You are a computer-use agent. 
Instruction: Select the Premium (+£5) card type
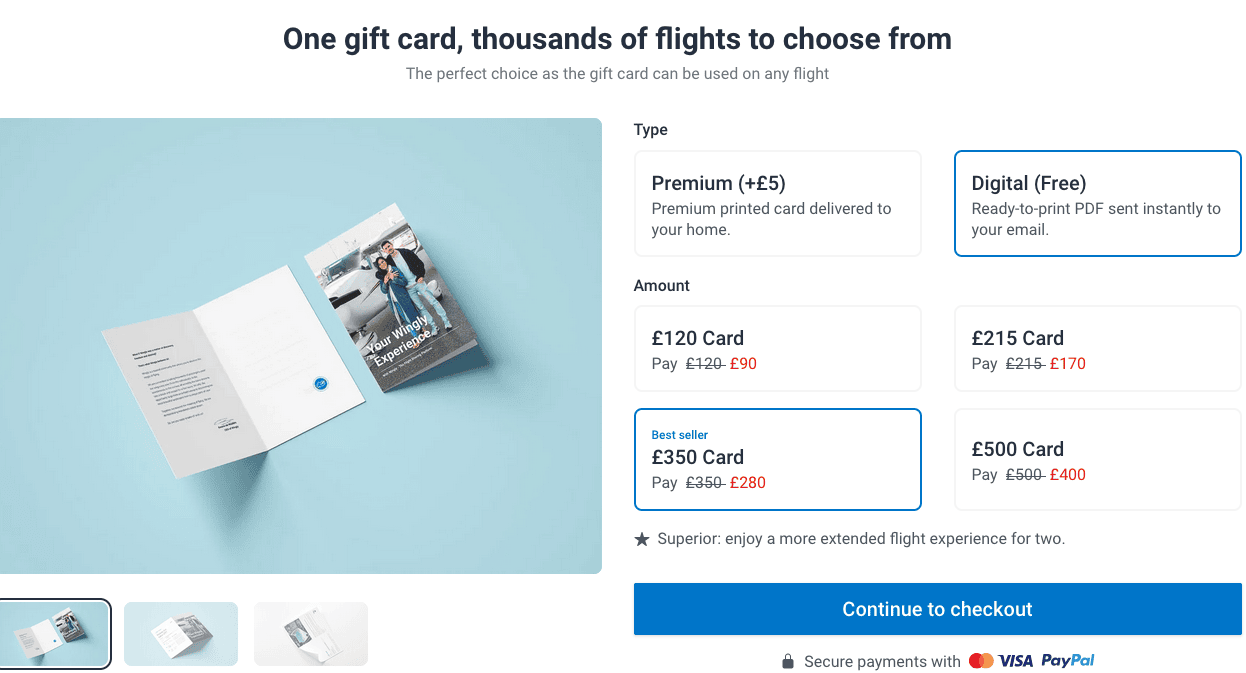777,204
